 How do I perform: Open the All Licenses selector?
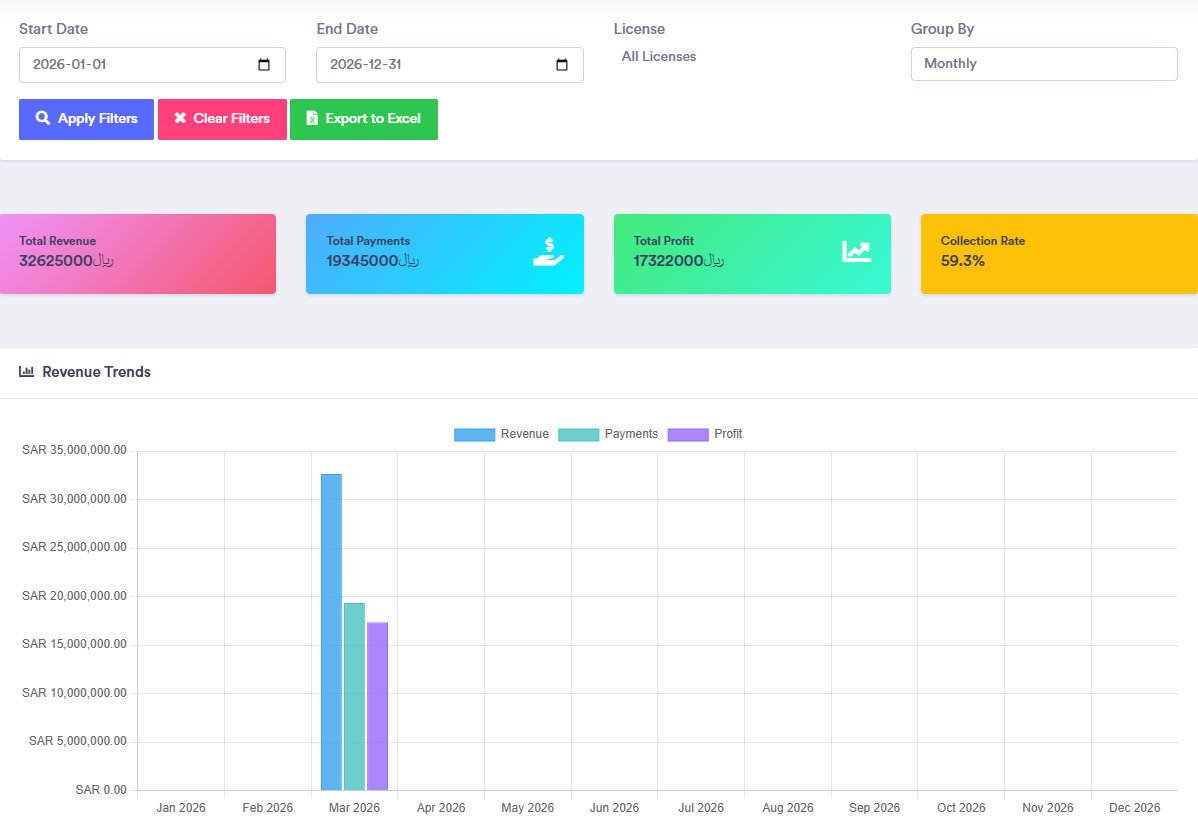tap(659, 57)
